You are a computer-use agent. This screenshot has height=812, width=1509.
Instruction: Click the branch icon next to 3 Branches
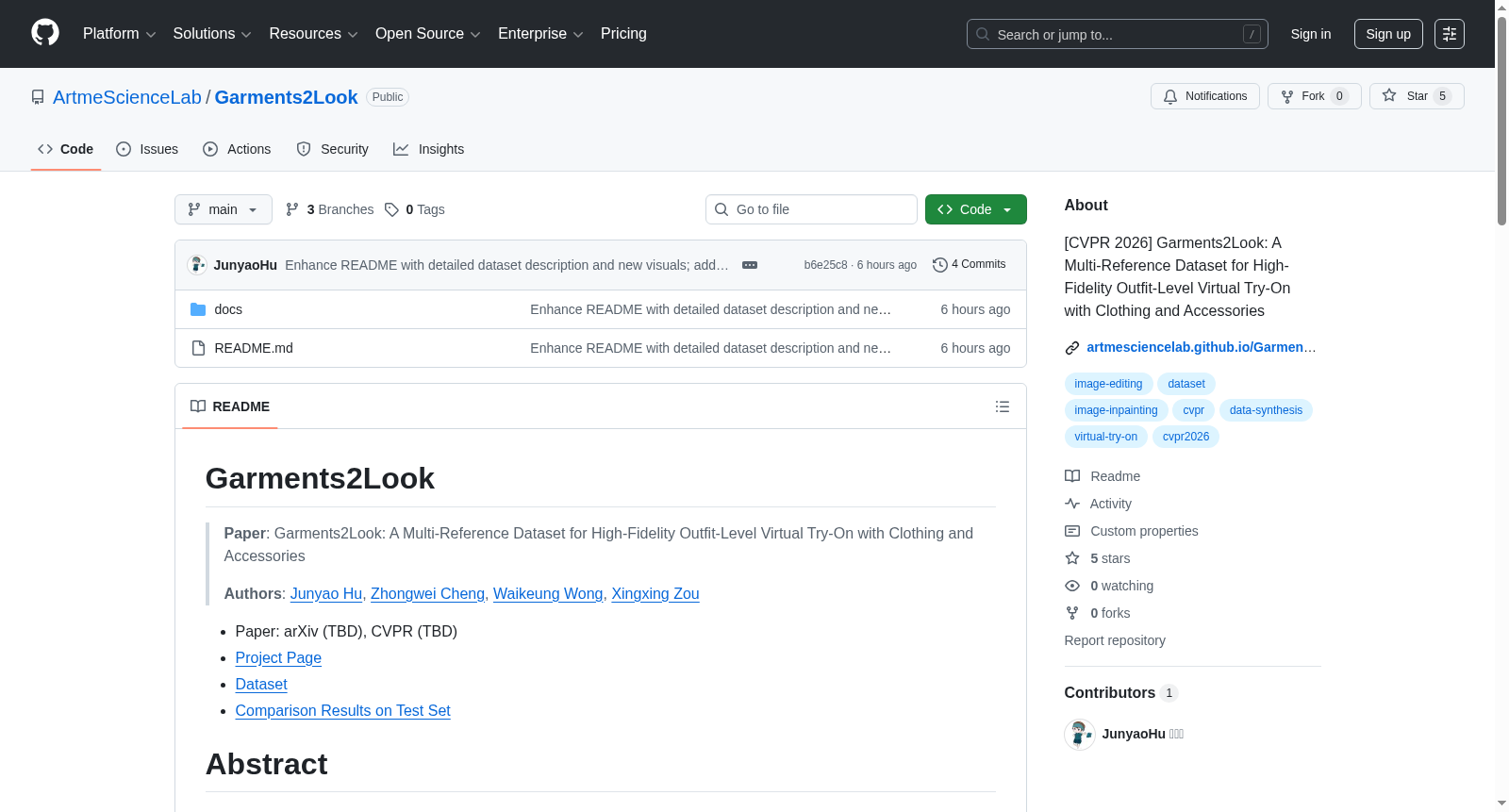(x=292, y=209)
